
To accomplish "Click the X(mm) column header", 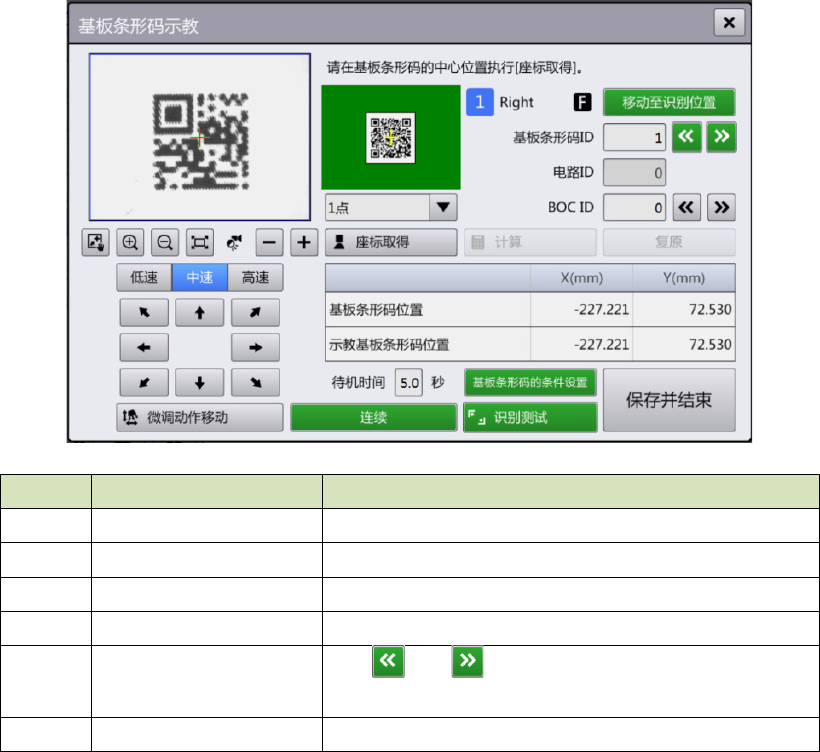I will 582,278.
